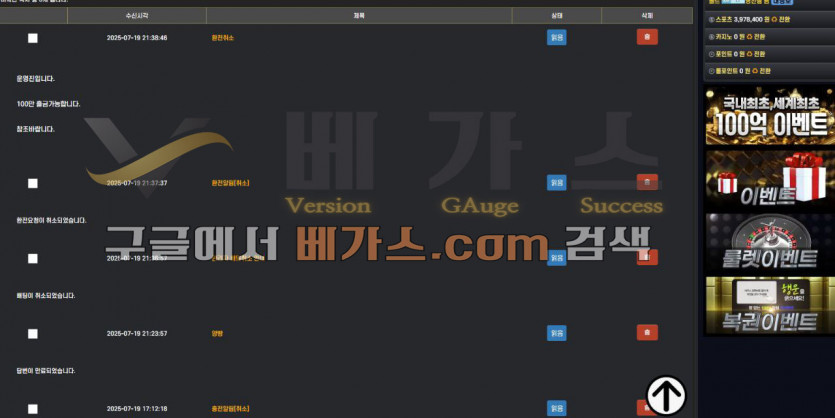The height and width of the screenshot is (418, 835).
Task: Click the 전환 link in 카지노 row
Action: [x=760, y=37]
